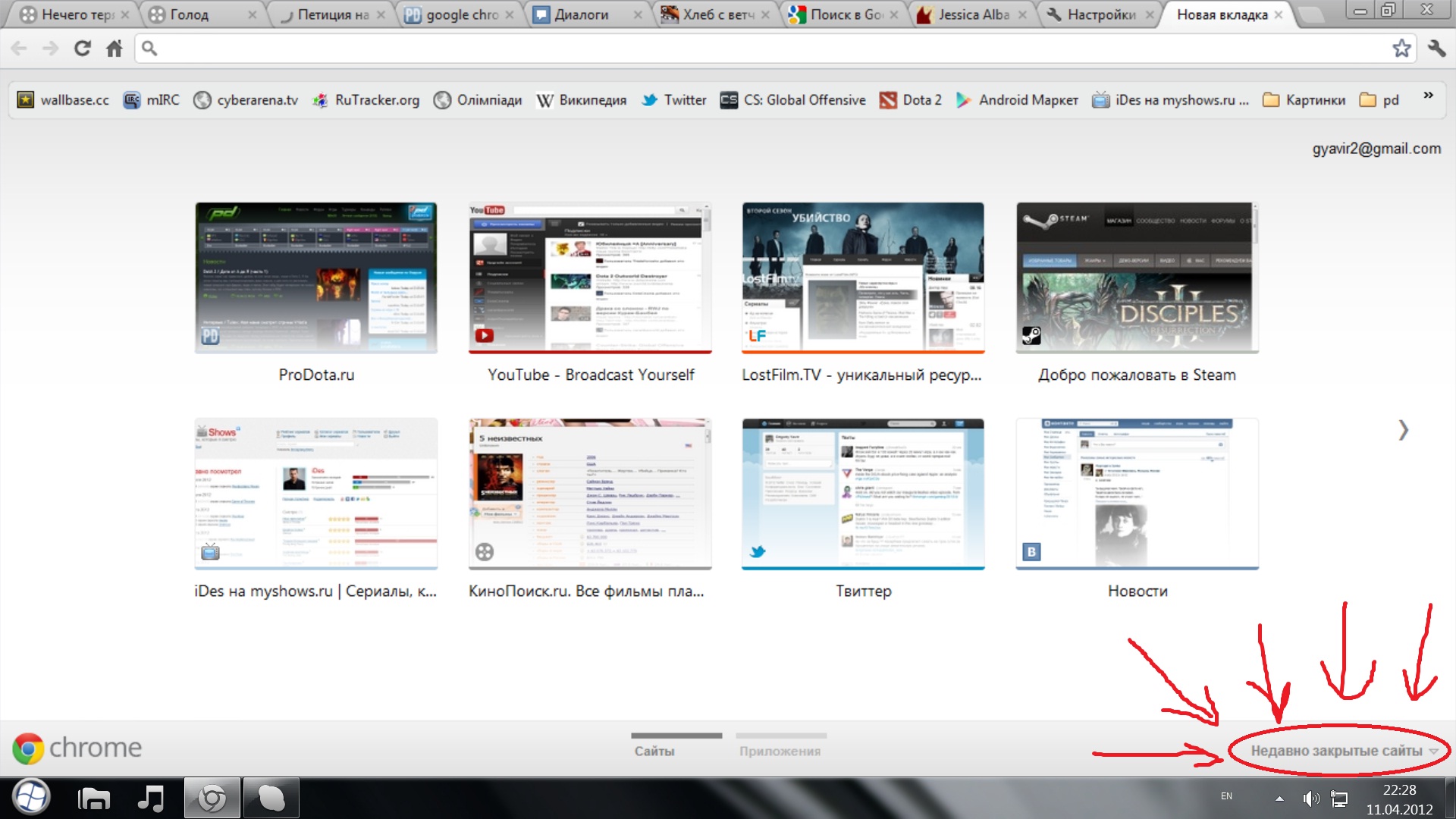
Task: Open CS: Global Offensive bookmark
Action: [792, 100]
